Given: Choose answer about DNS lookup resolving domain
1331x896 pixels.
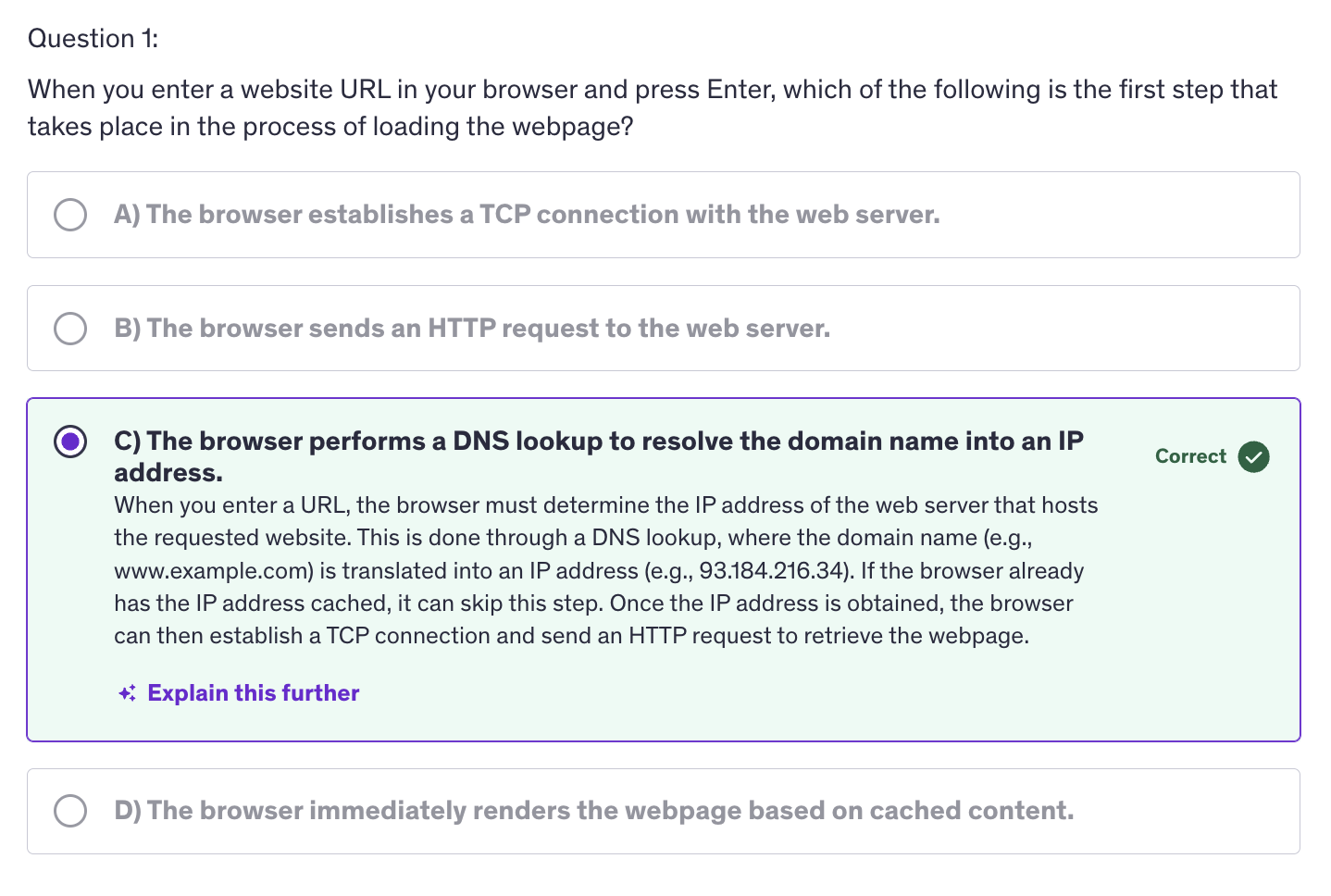Looking at the screenshot, I should [599, 456].
